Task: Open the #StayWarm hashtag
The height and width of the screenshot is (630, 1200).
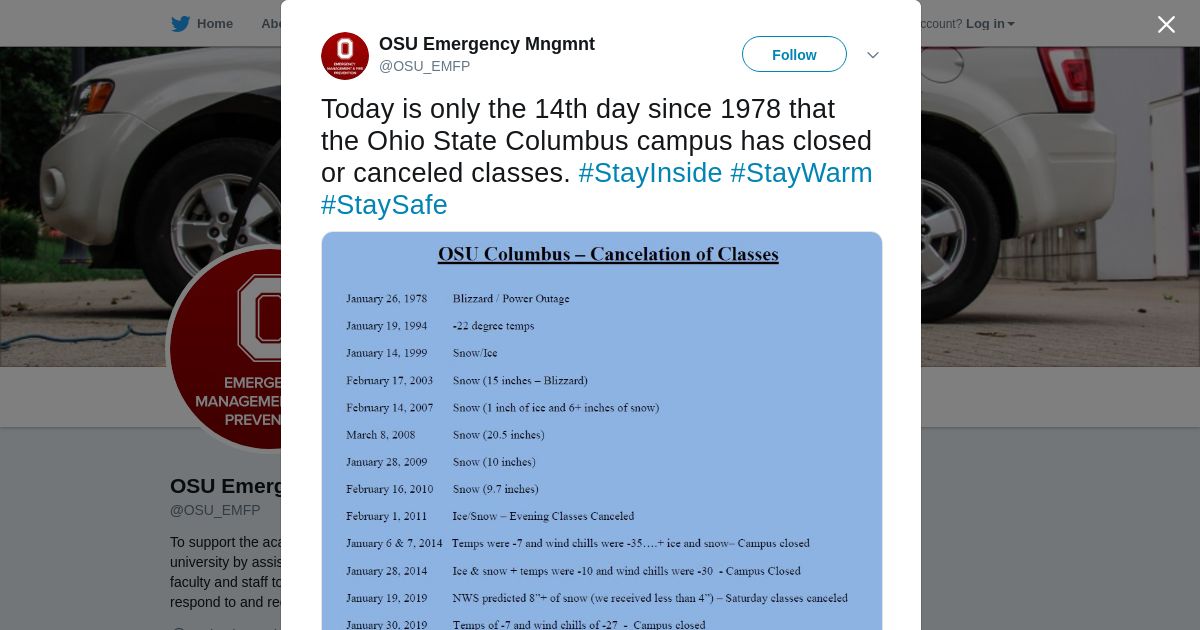Action: coord(801,173)
